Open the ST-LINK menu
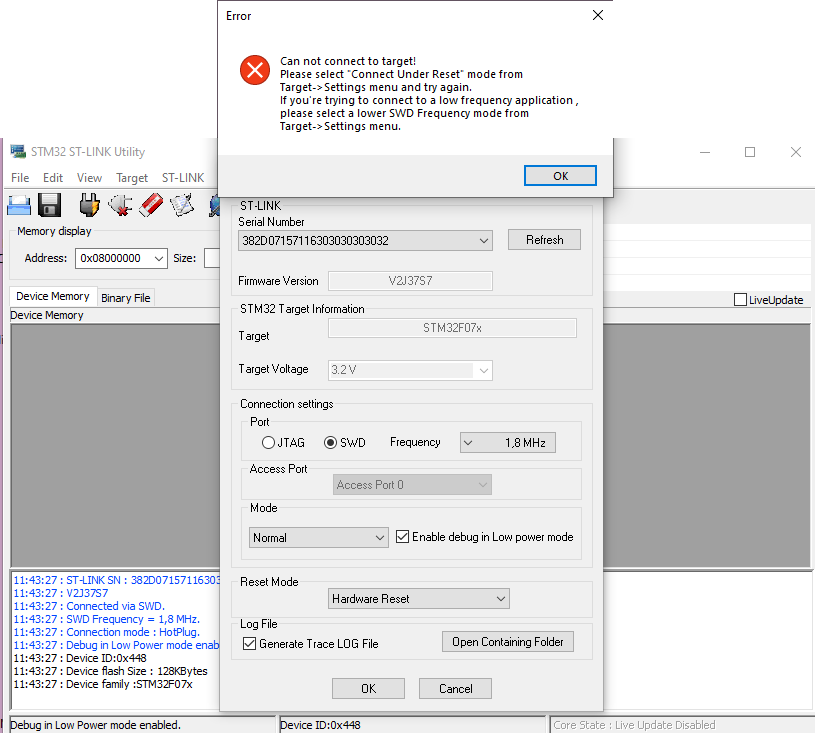 [183, 178]
